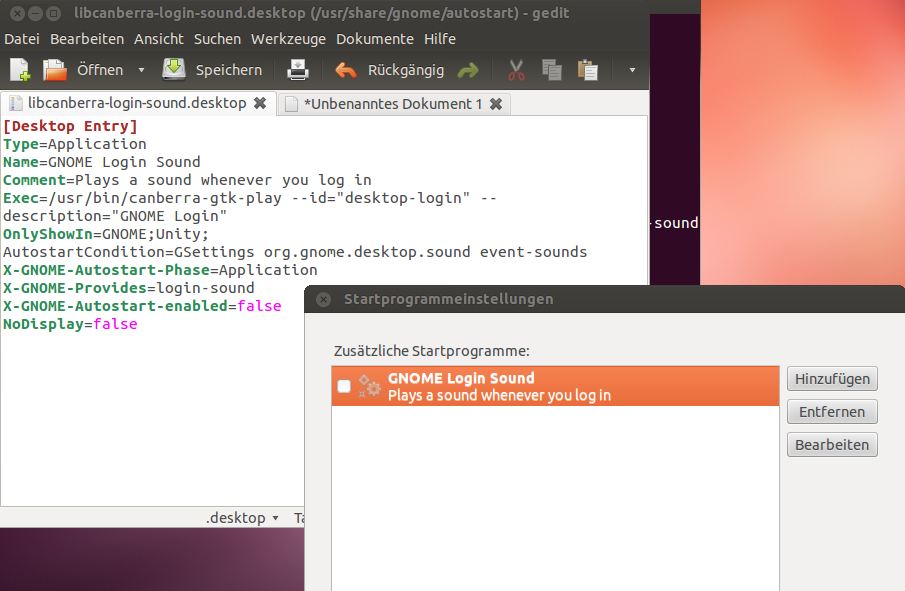Click the AutostartCondition line
Viewport: 905px width, 591px height.
pyautogui.click(x=295, y=252)
